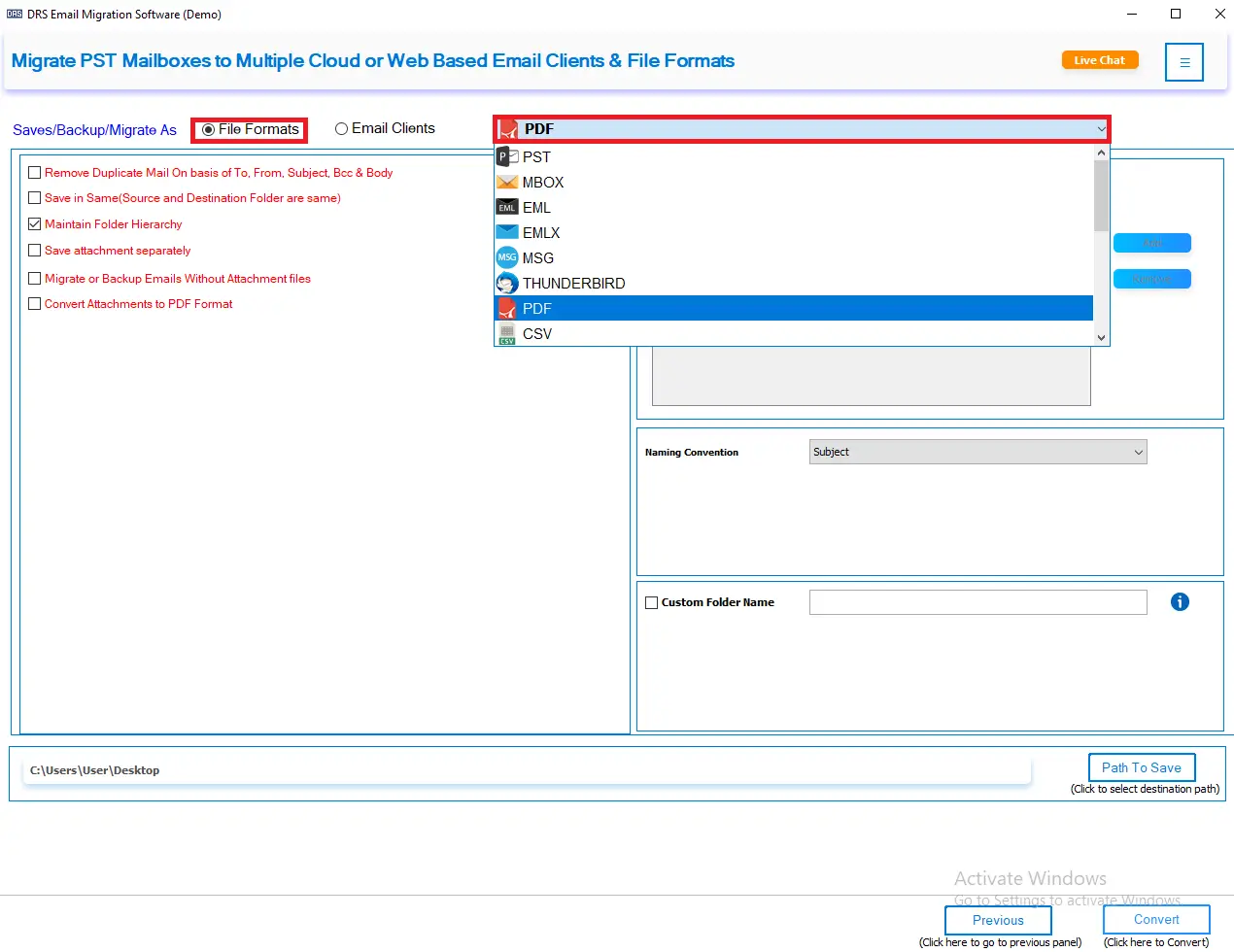Click the Path To Save button
Image resolution: width=1234 pixels, height=952 pixels.
[1142, 767]
